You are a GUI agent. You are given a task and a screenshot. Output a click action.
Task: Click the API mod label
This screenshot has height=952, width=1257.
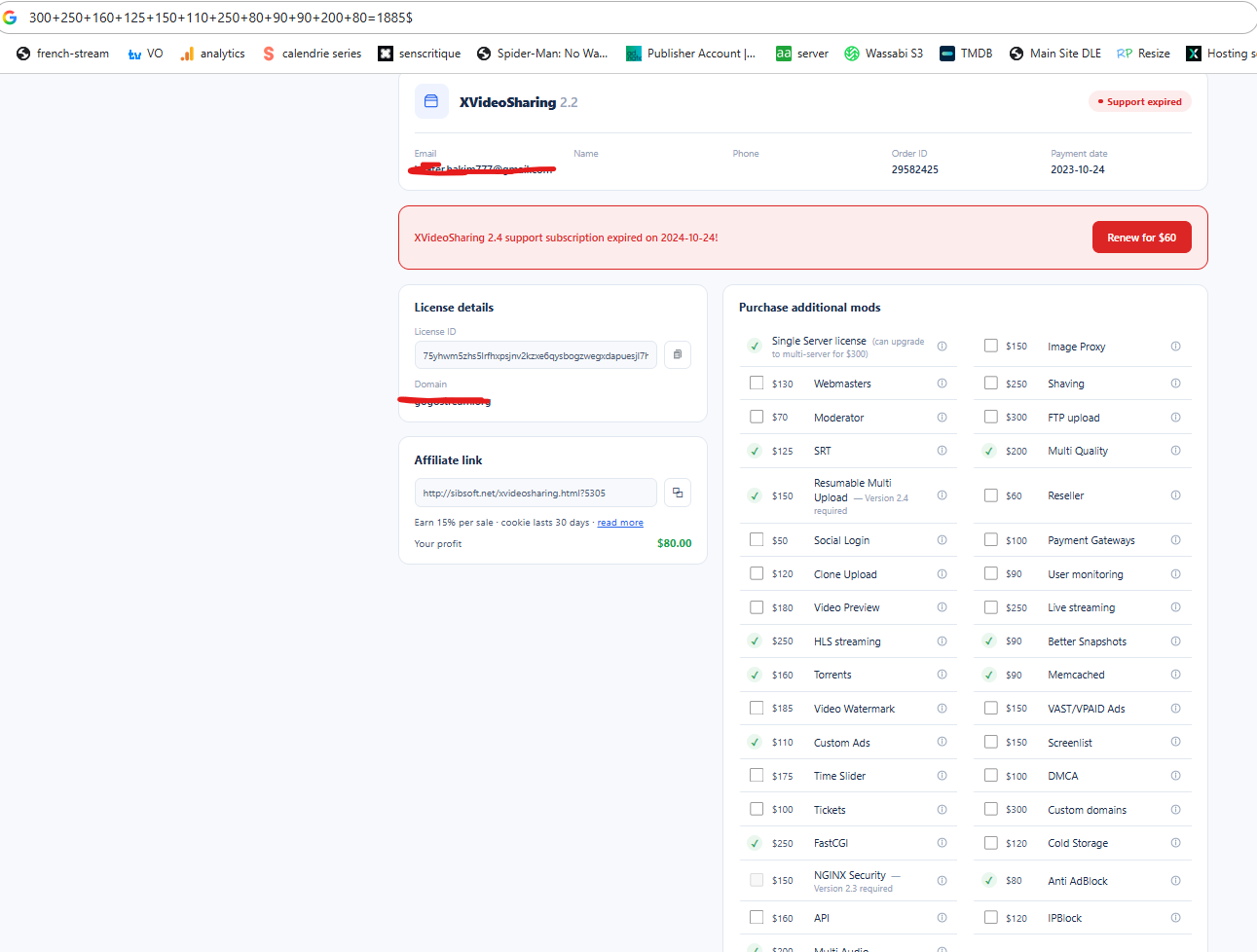click(822, 918)
